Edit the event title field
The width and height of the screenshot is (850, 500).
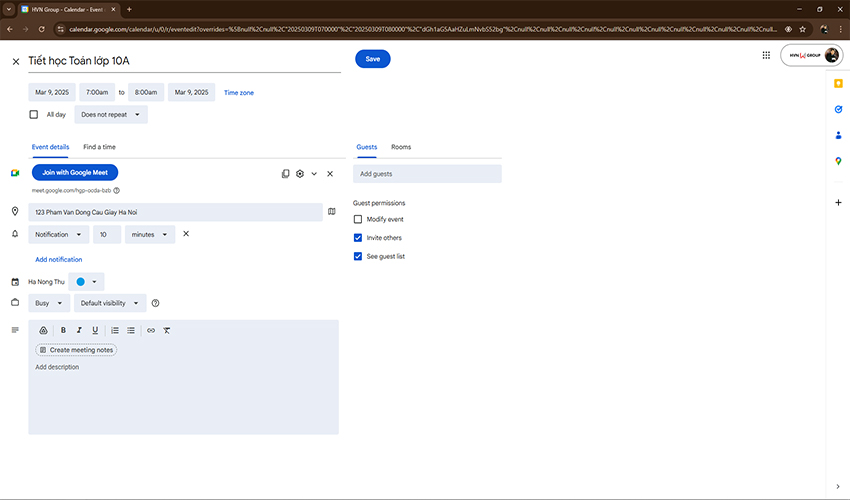(x=184, y=61)
